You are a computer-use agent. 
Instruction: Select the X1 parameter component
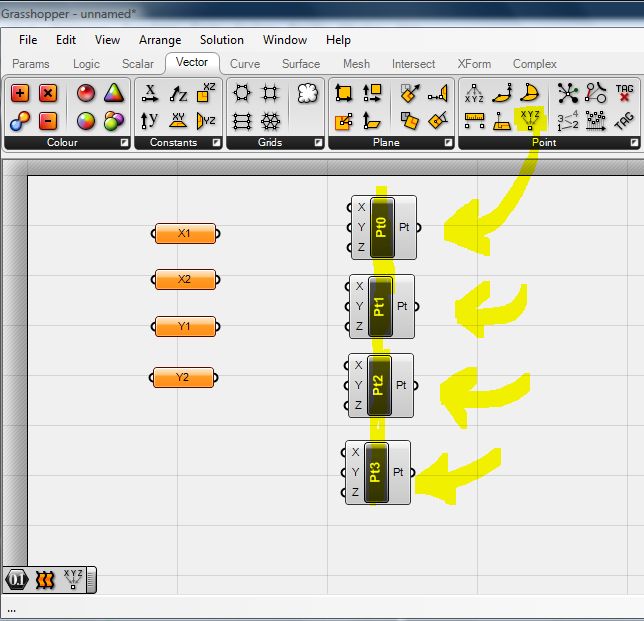[185, 233]
